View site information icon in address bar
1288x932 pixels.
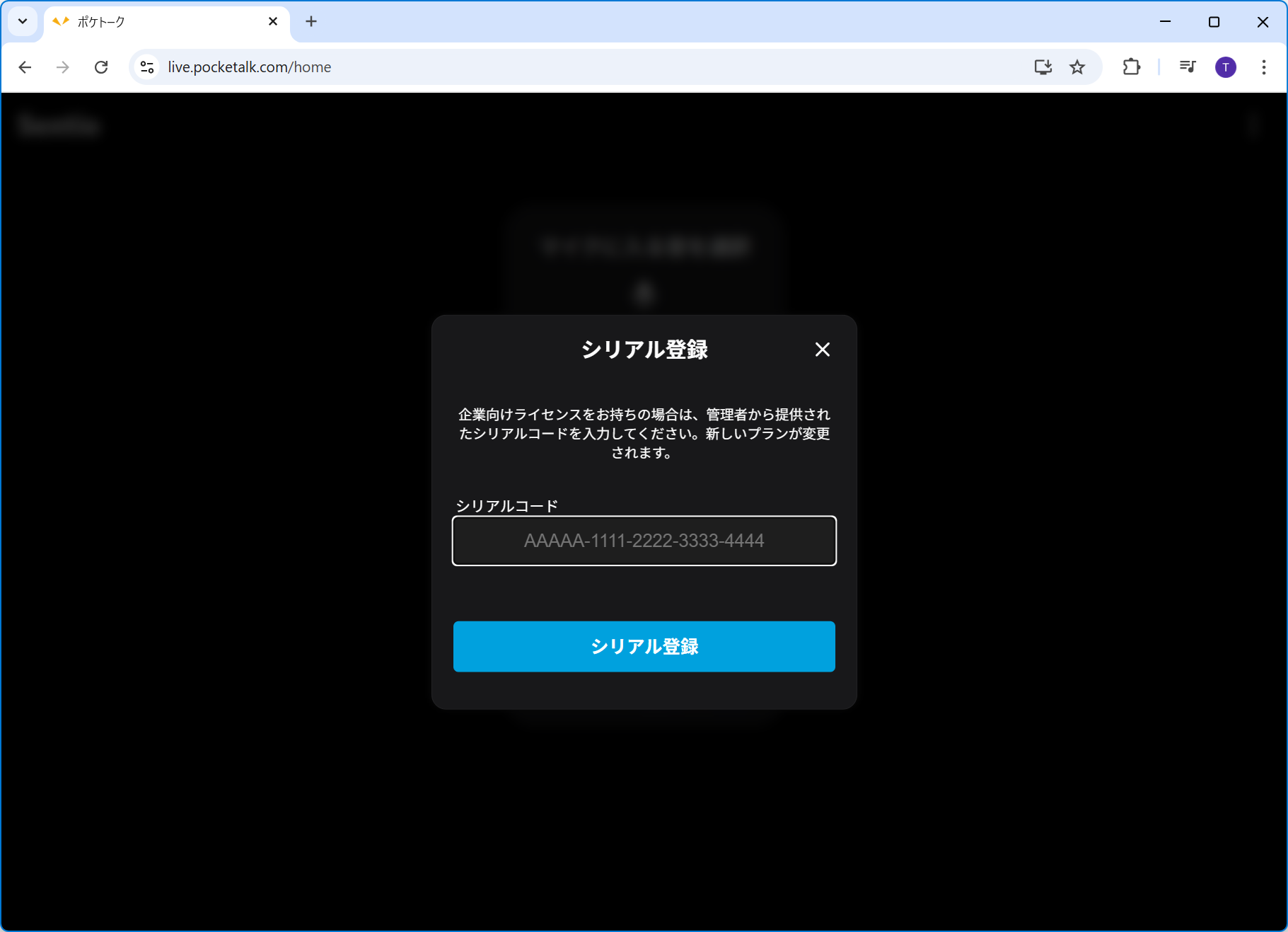(147, 67)
